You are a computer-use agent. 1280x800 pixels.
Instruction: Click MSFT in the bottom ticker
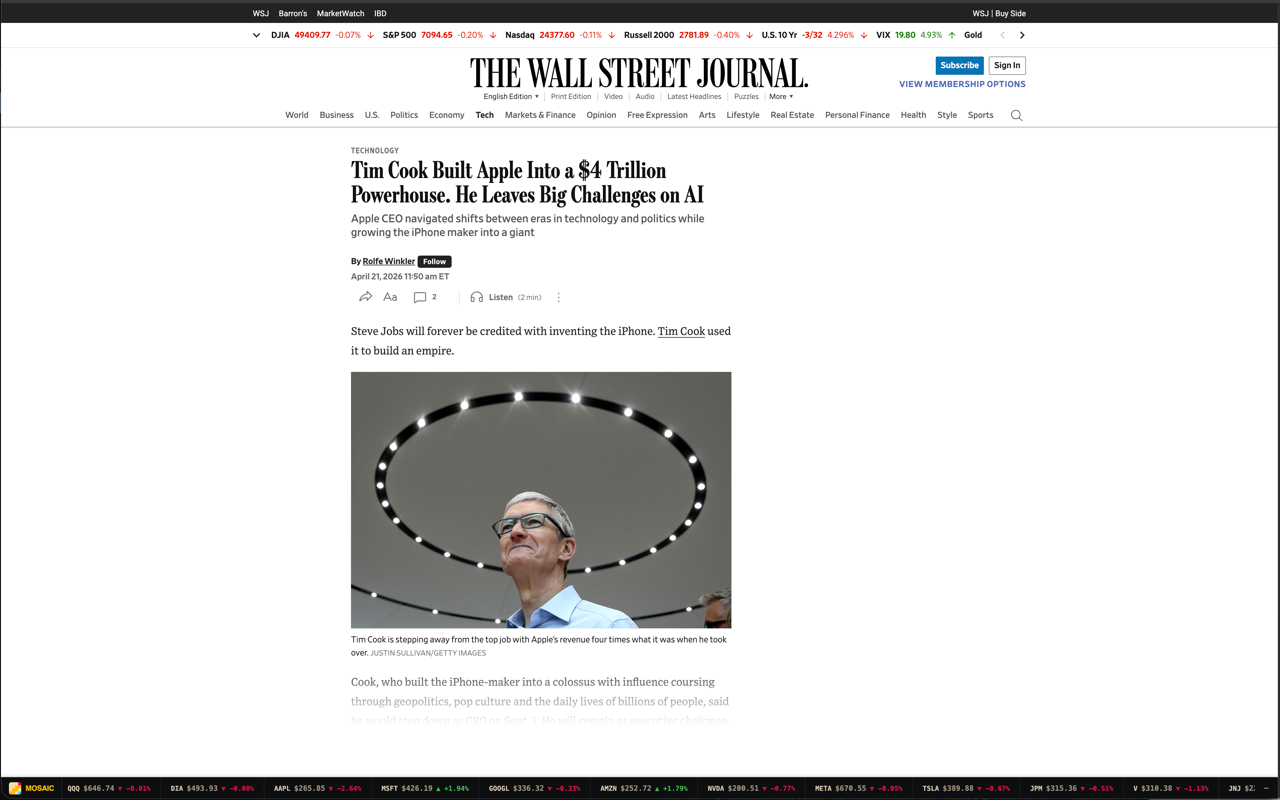pyautogui.click(x=425, y=788)
